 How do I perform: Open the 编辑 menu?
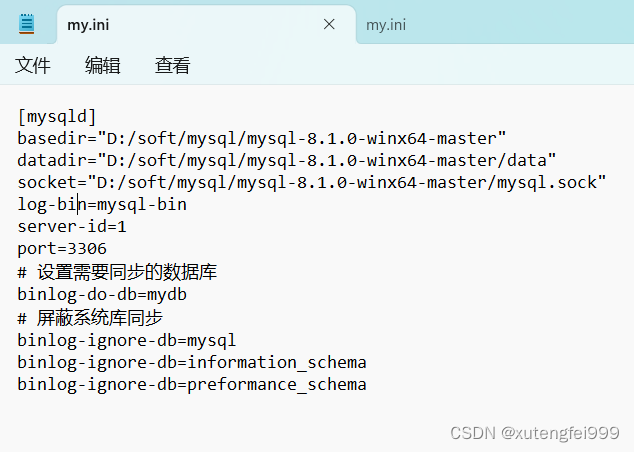click(x=103, y=66)
